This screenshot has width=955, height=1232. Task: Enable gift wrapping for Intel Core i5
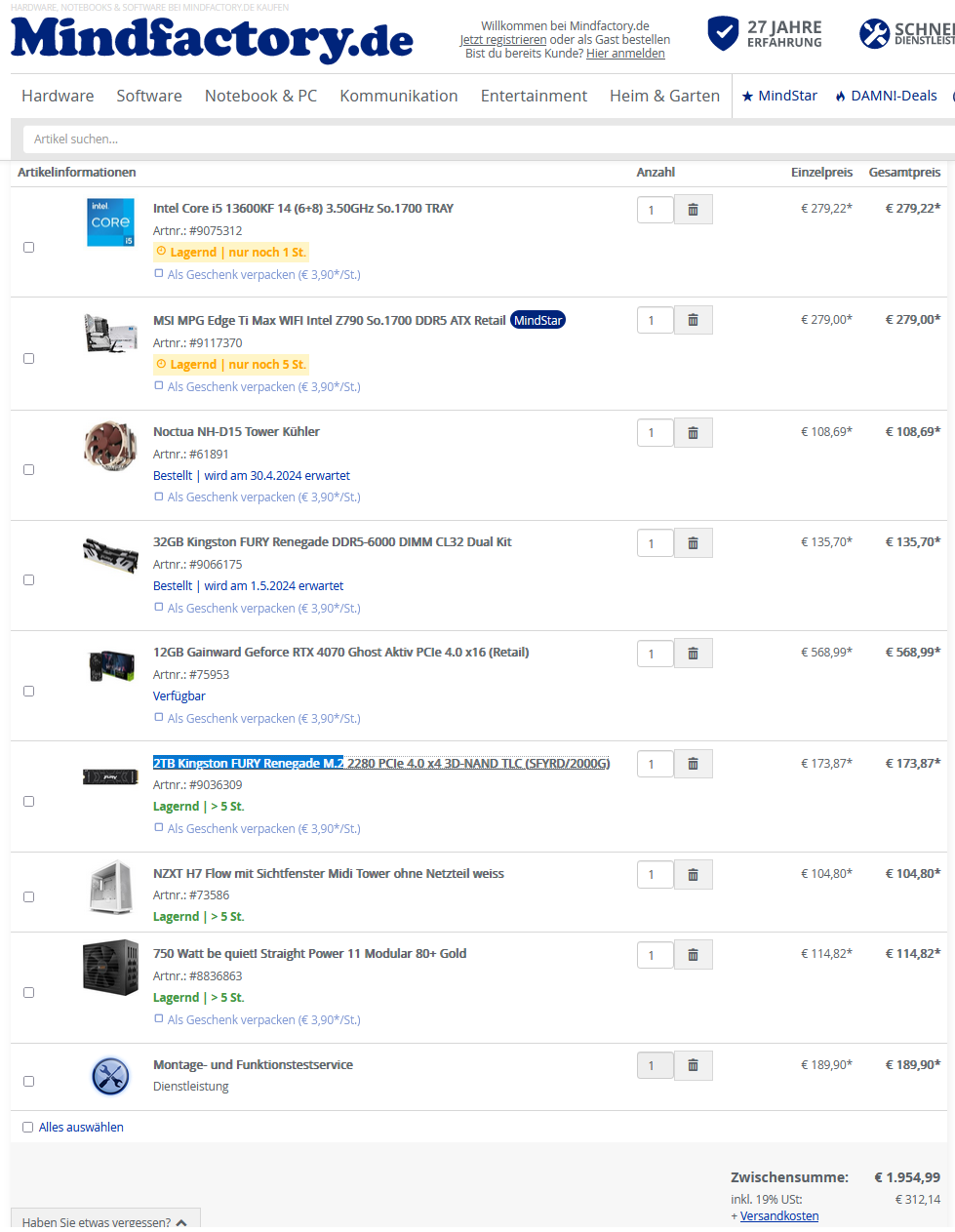[159, 274]
